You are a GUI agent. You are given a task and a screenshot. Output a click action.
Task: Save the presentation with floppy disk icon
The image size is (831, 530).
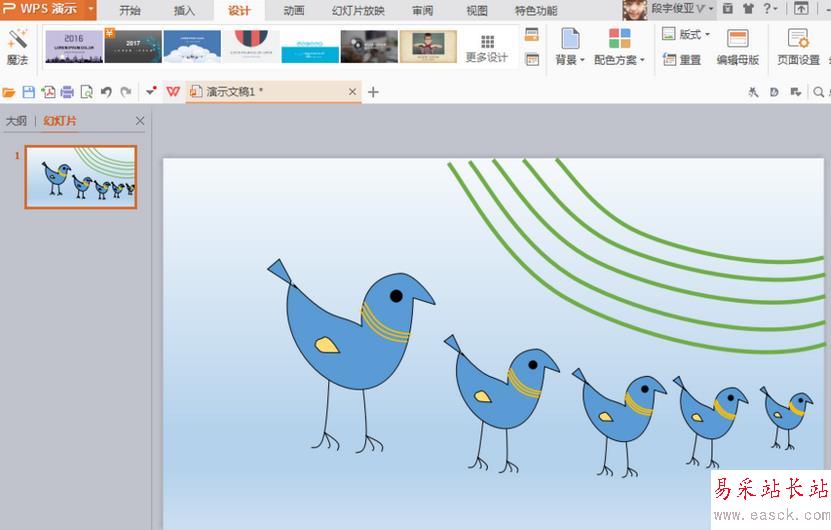tap(29, 92)
